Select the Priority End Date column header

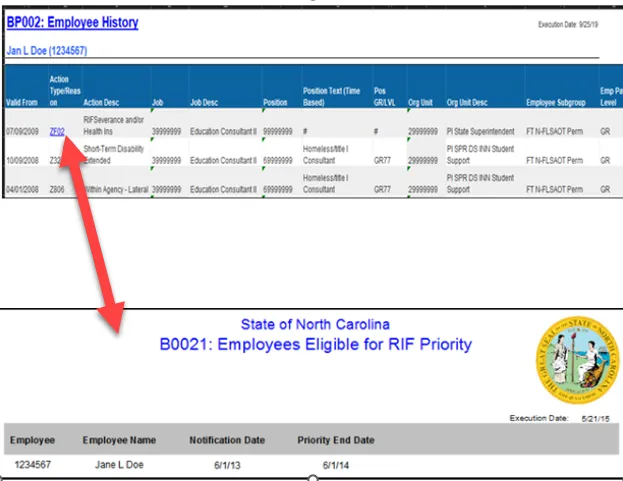(336, 440)
